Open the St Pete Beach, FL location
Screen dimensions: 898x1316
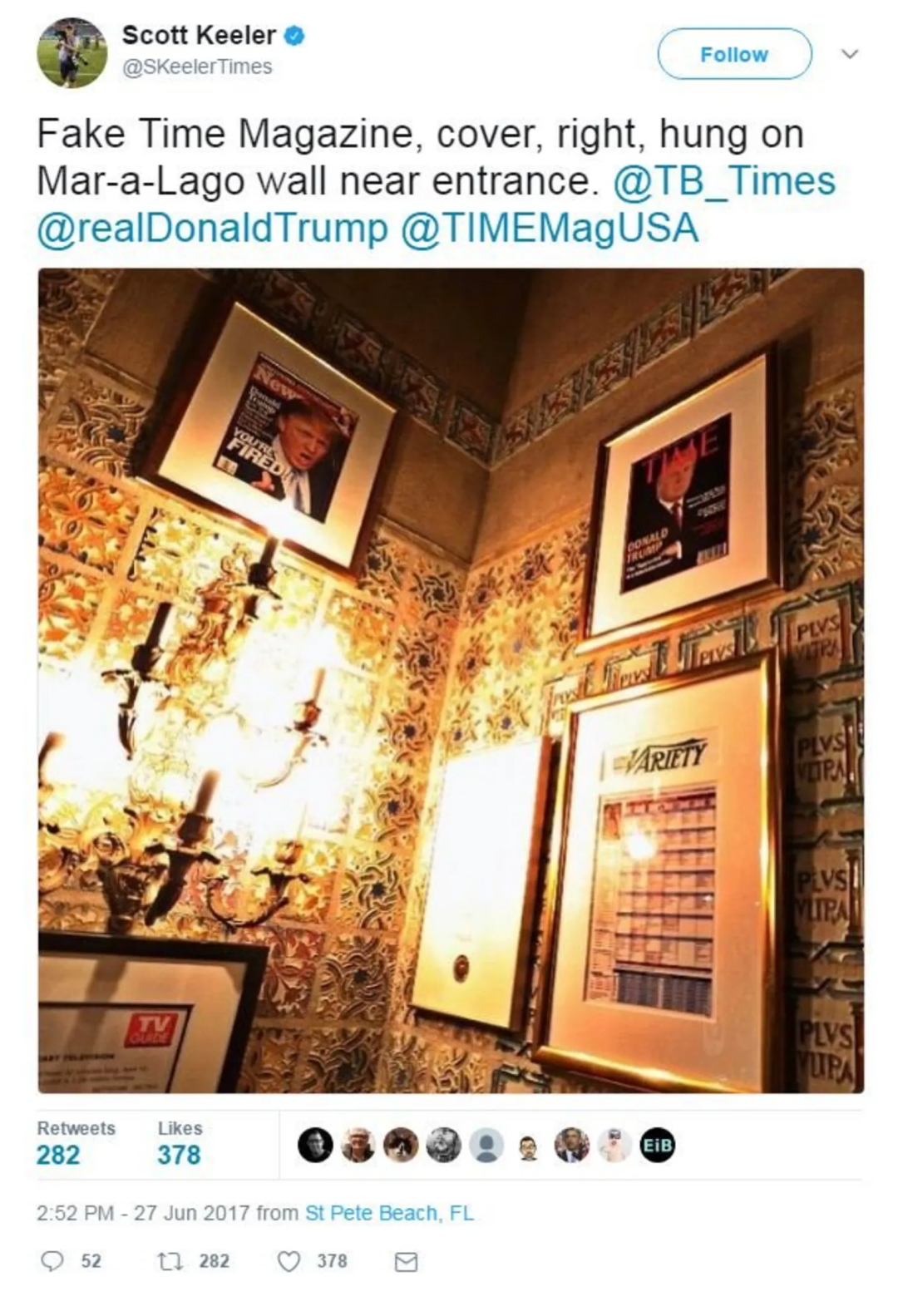pos(389,1213)
